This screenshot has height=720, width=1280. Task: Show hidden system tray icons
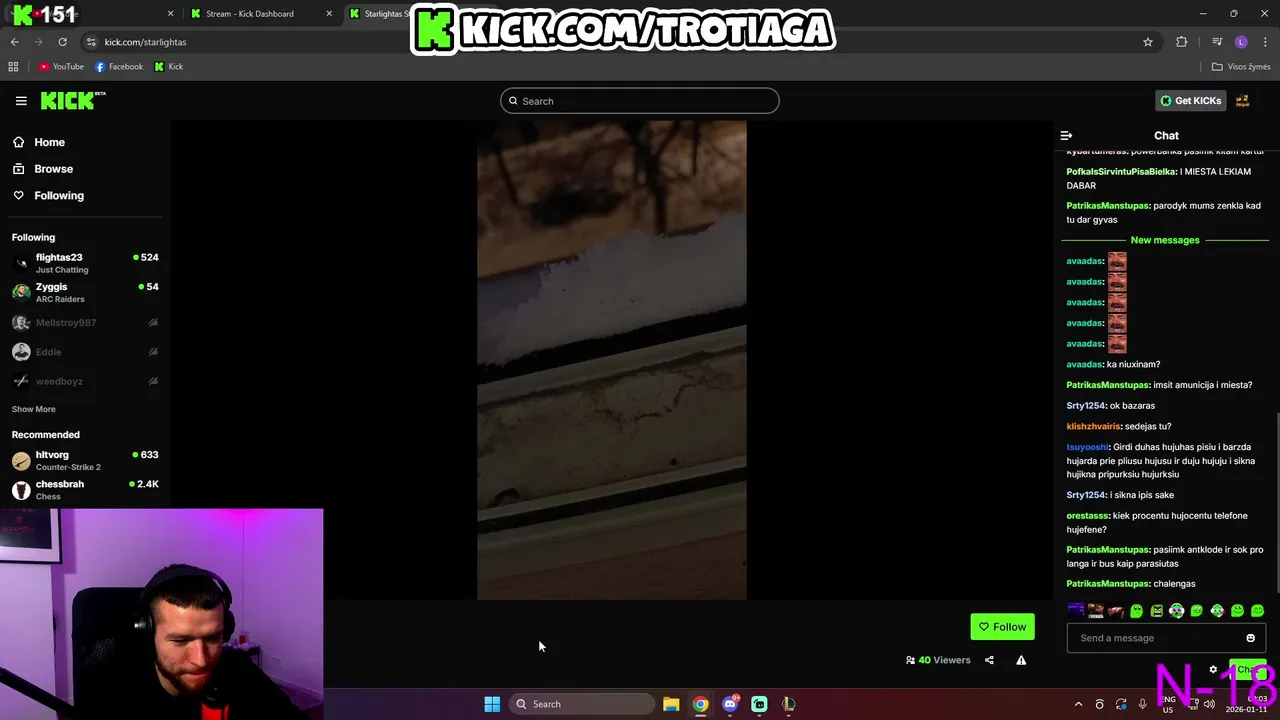1078,704
